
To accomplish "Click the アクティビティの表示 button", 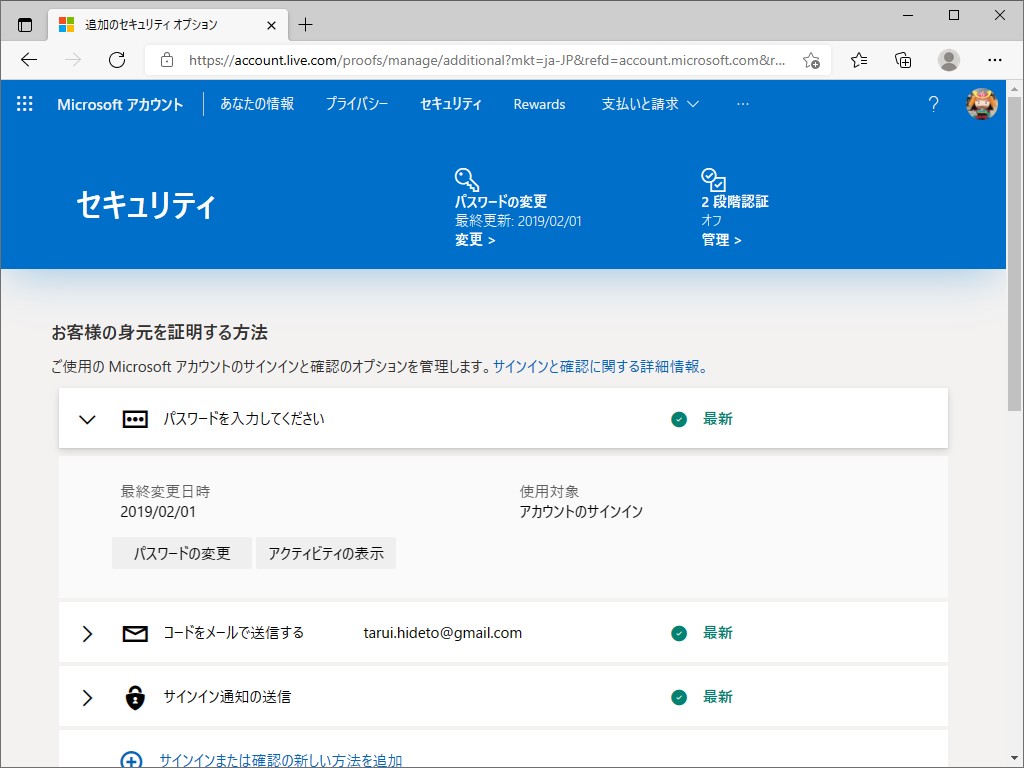I will coord(326,552).
